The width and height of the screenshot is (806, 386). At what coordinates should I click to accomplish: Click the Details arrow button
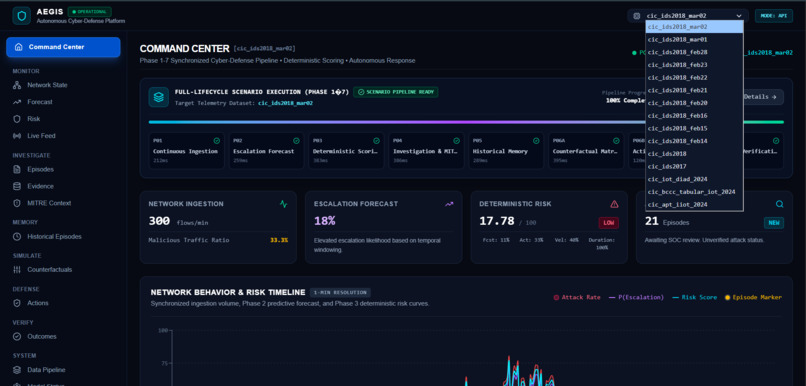763,97
